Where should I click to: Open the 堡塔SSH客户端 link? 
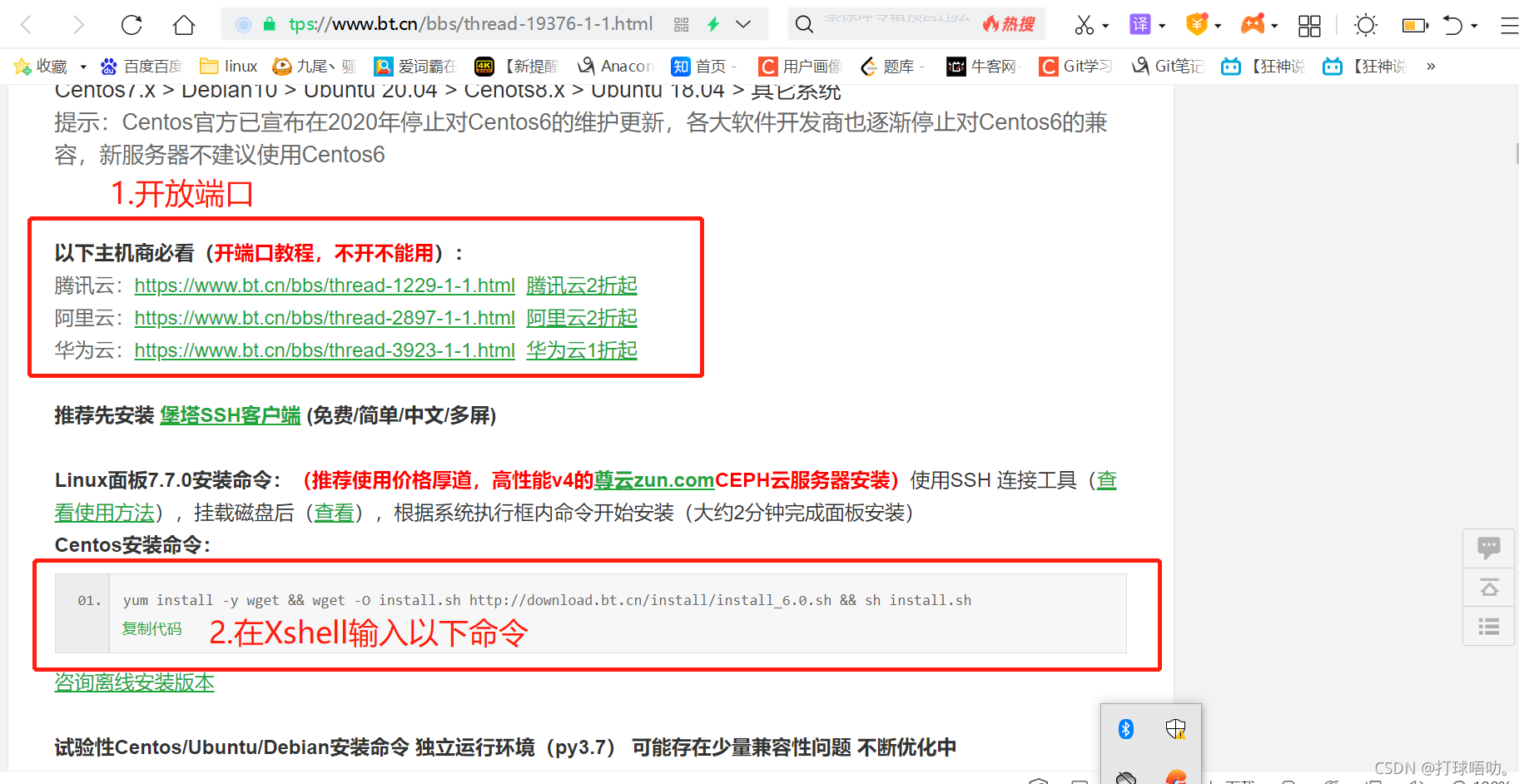coord(230,415)
